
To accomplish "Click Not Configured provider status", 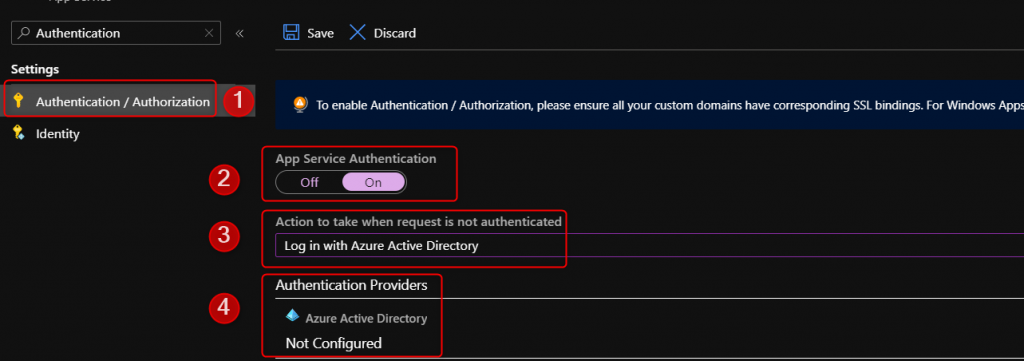I will pyautogui.click(x=334, y=343).
